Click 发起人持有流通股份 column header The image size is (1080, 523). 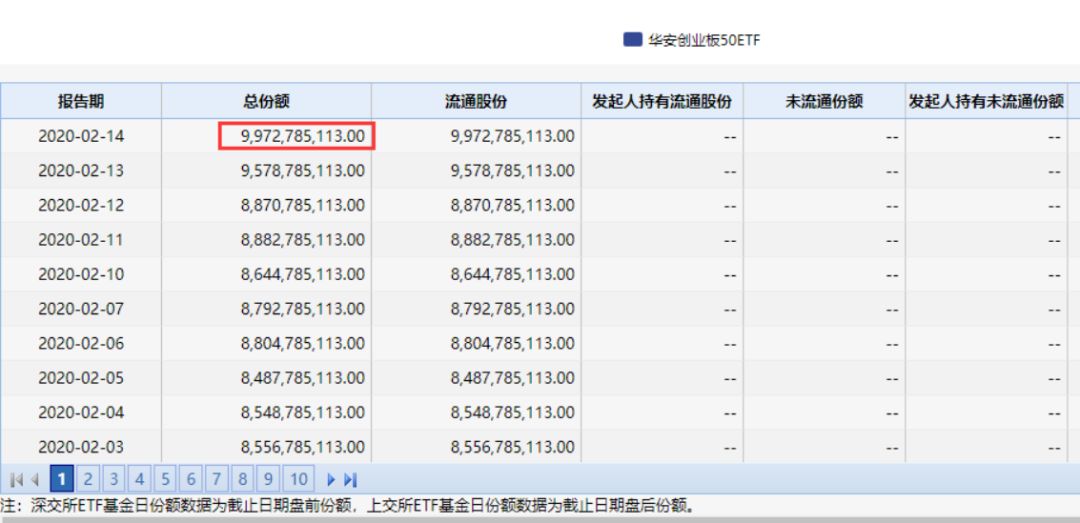[662, 101]
